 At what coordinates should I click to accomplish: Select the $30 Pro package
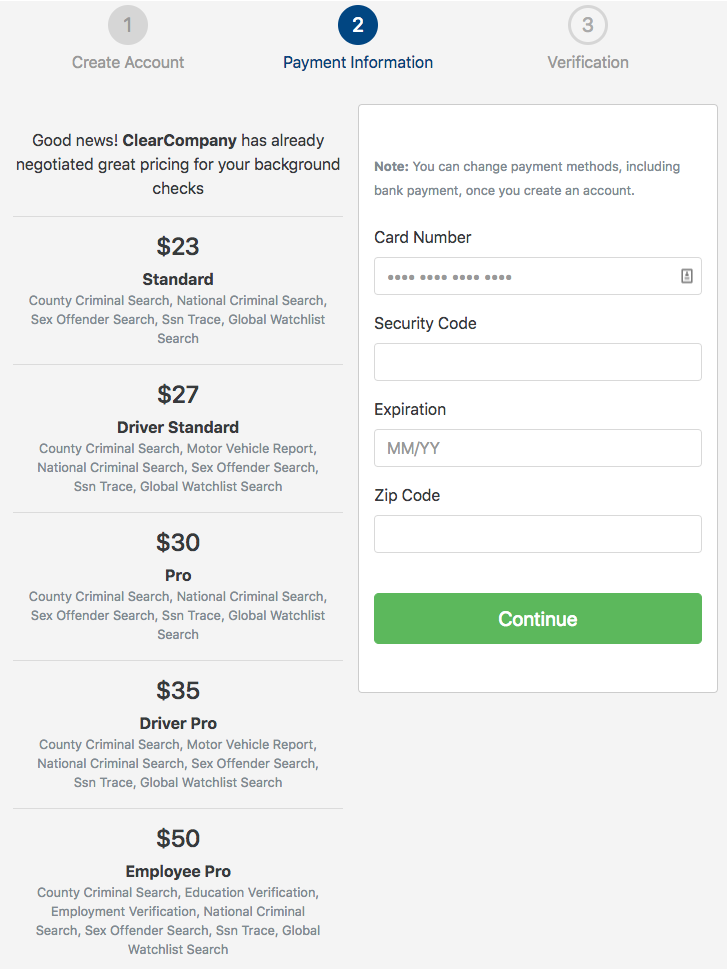coord(178,586)
